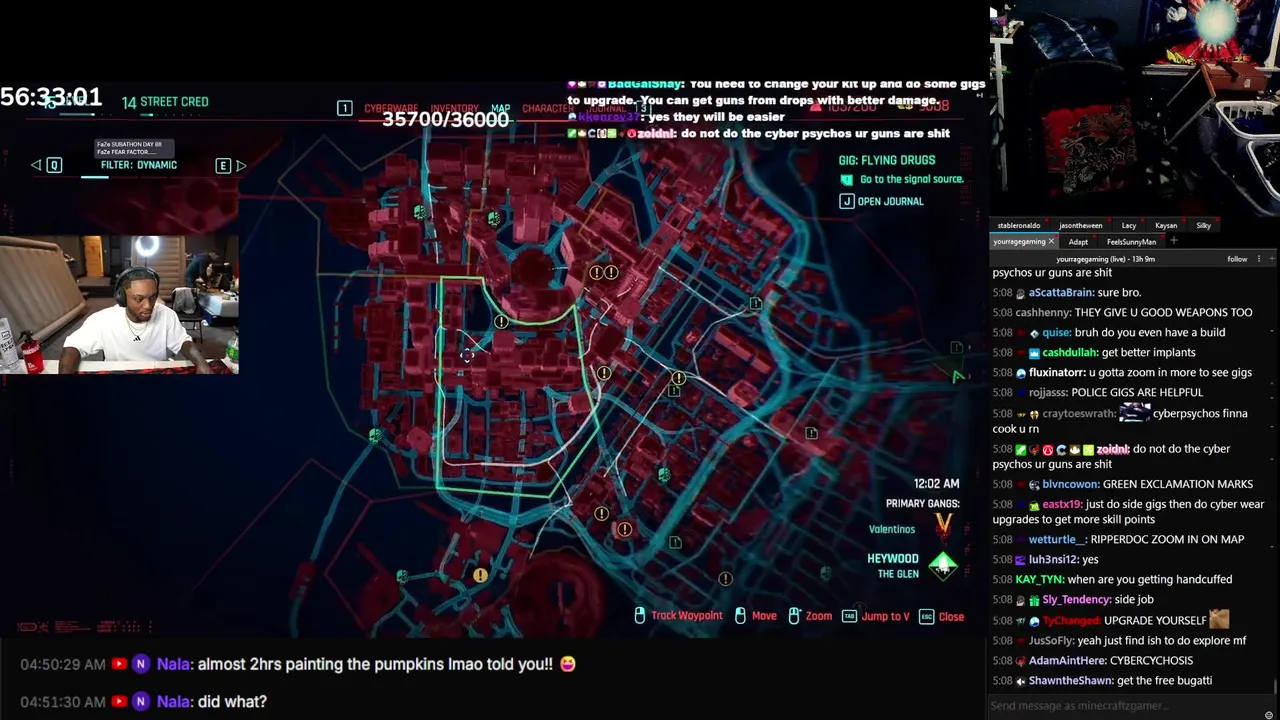Click Open Journal prompt
Image resolution: width=1280 pixels, height=720 pixels.
[882, 201]
